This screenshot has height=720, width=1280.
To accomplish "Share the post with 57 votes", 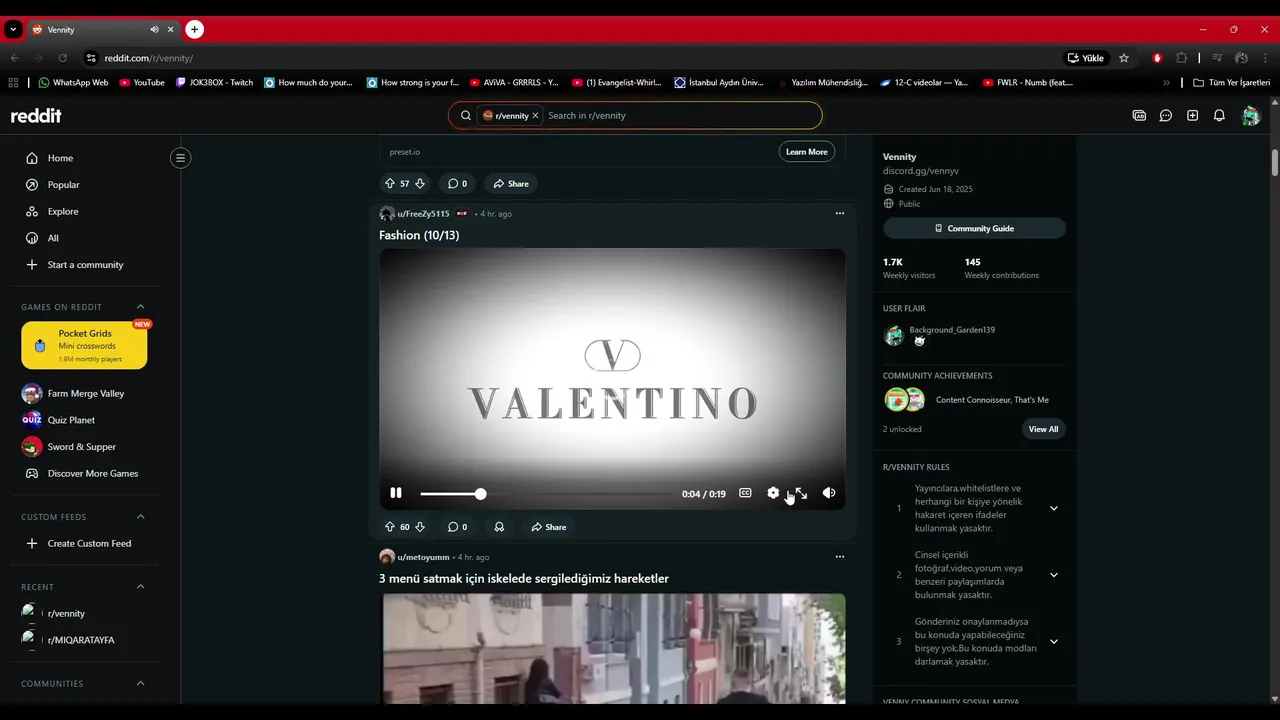I will coord(511,183).
